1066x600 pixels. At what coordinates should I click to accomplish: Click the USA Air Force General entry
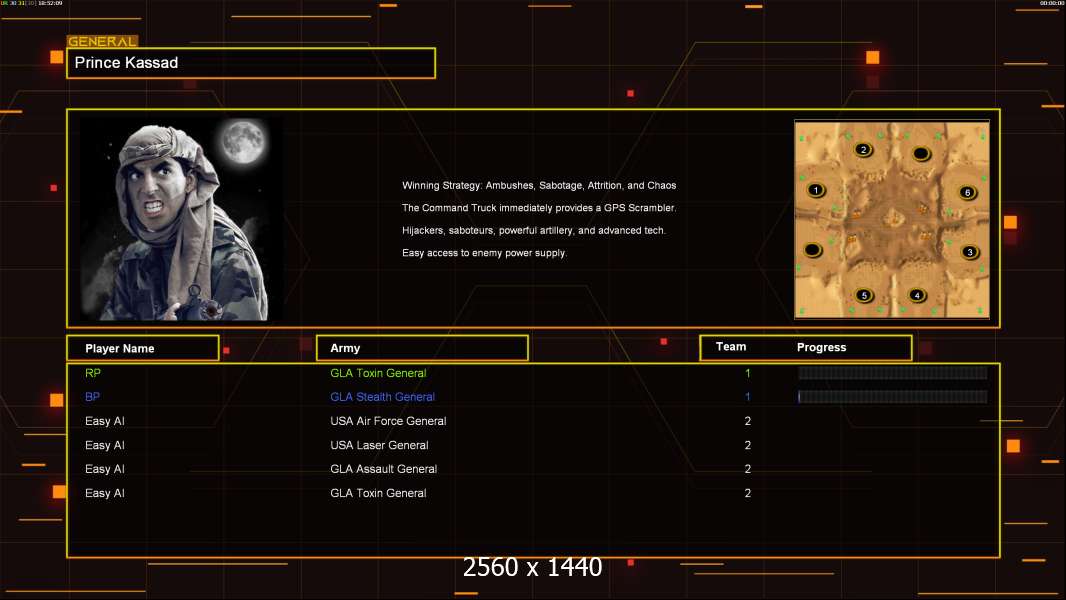(388, 421)
